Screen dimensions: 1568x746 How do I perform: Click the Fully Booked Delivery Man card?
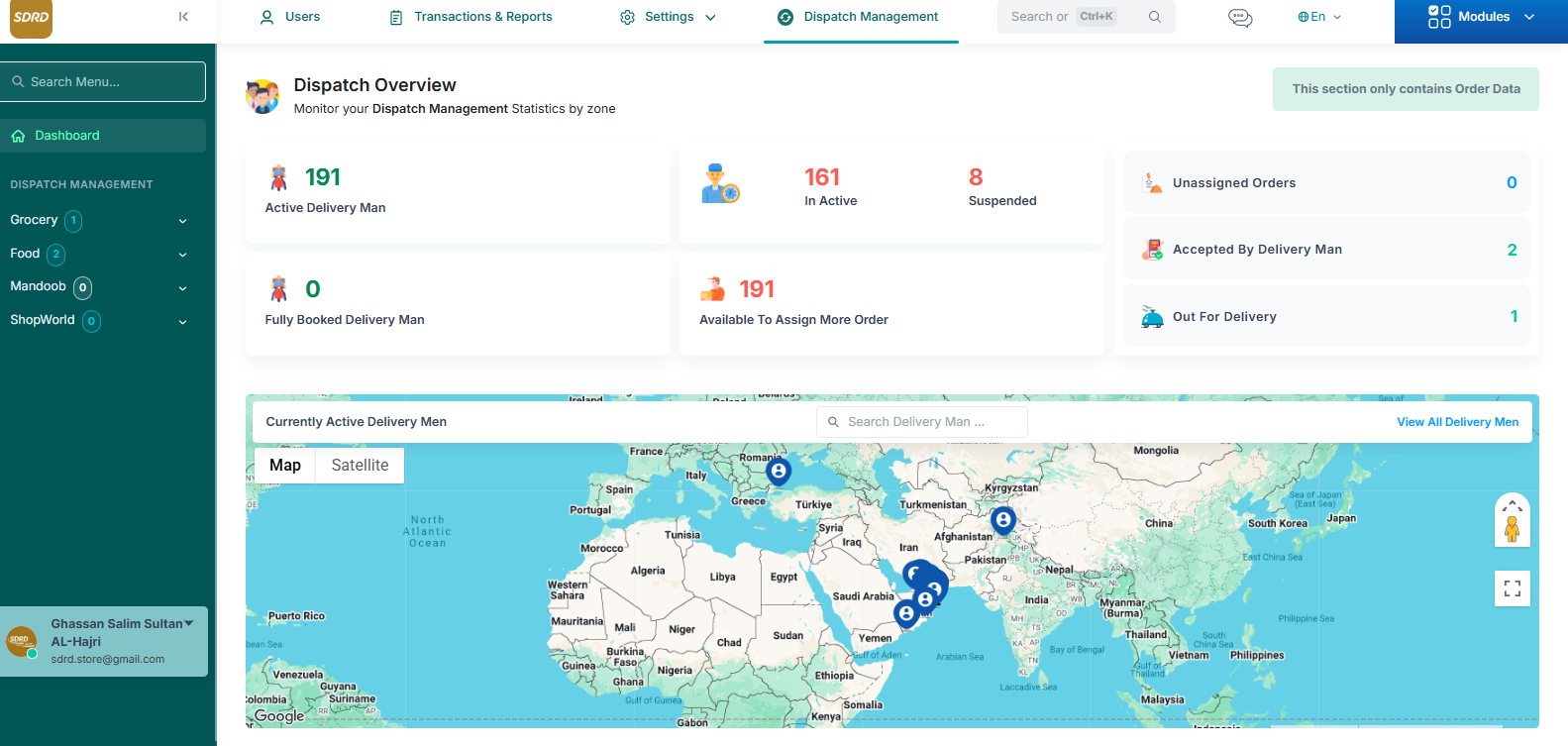pos(458,304)
